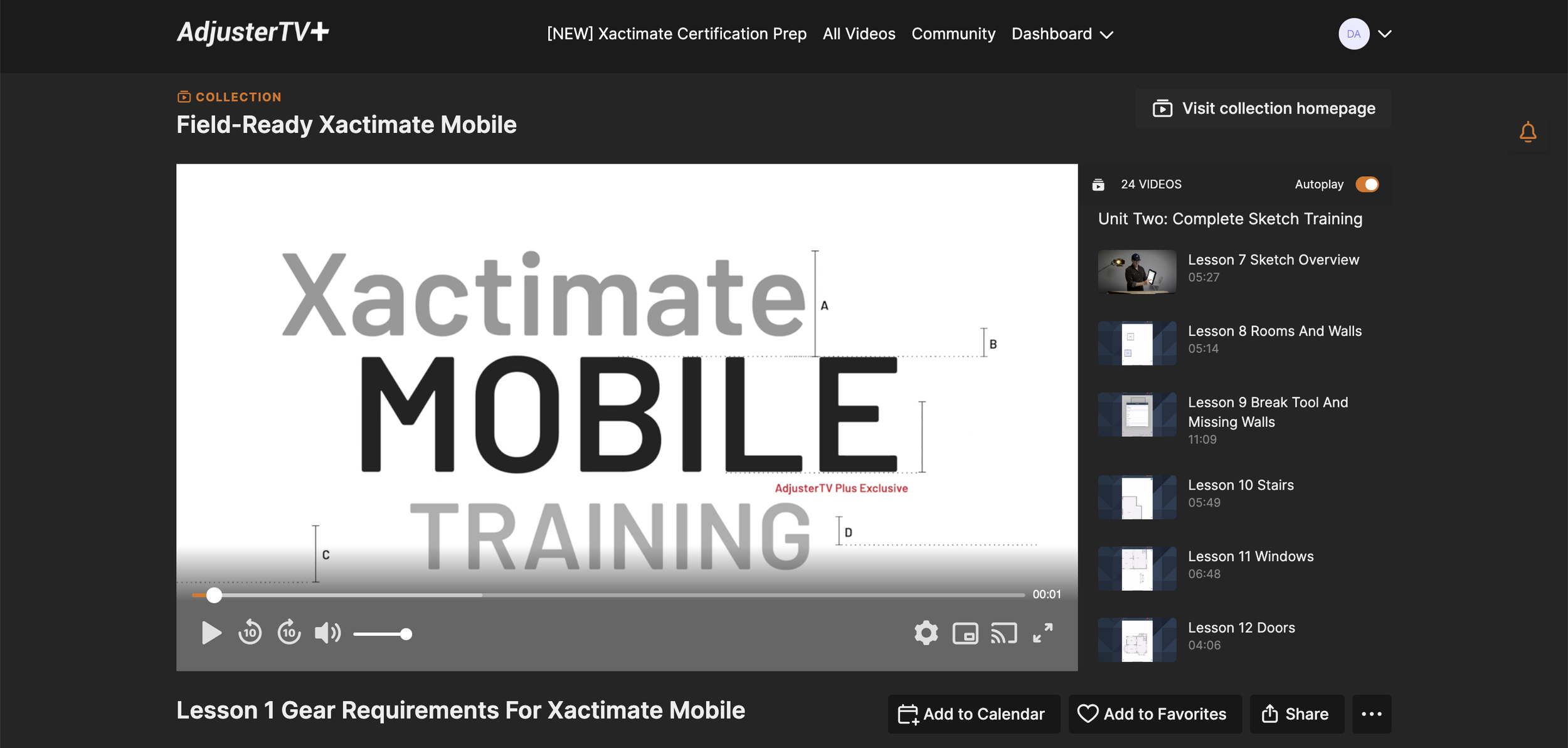Toggle the Autoplay switch
The height and width of the screenshot is (748, 1568).
(1367, 184)
